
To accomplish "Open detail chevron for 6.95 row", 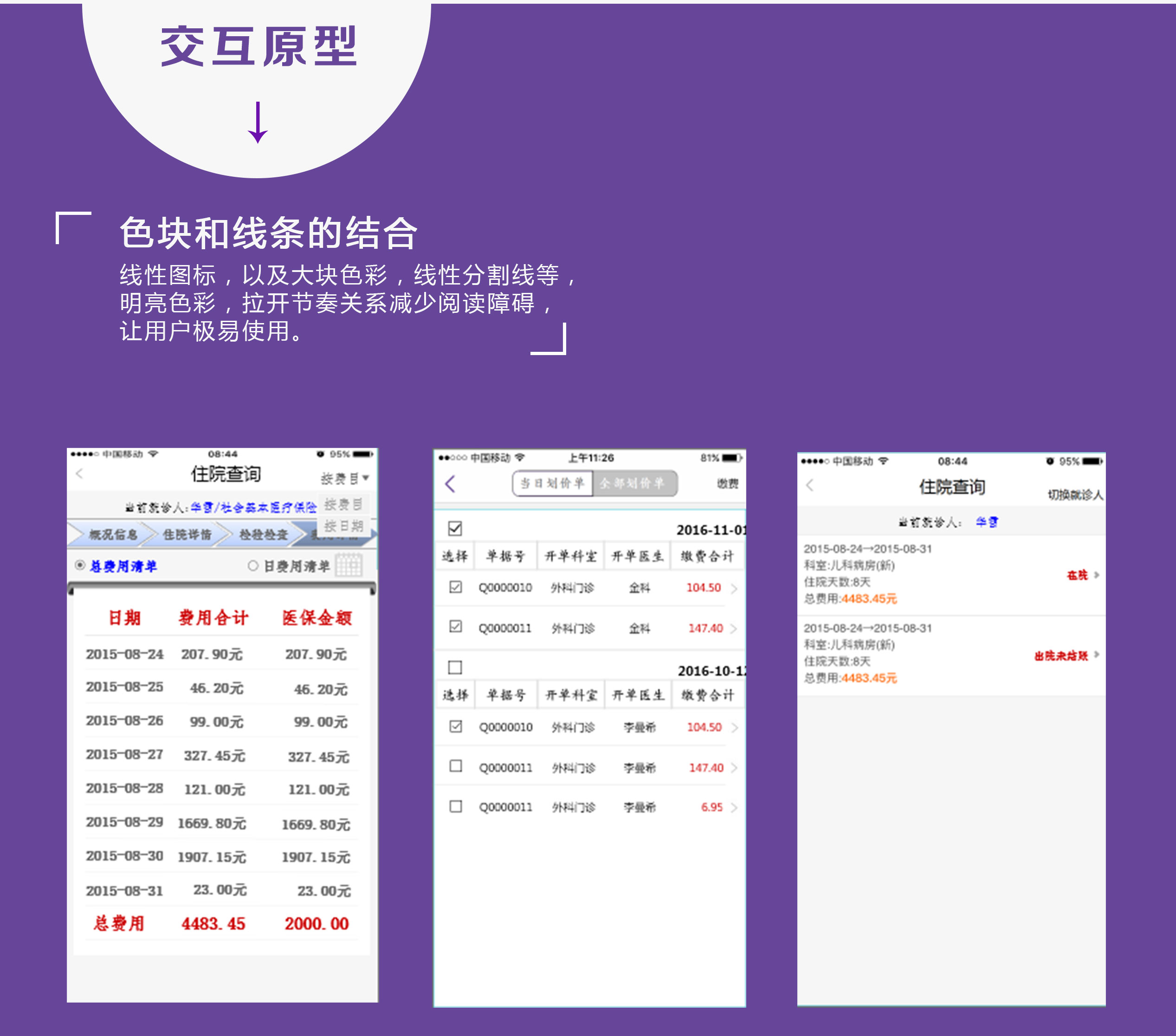I will point(734,808).
